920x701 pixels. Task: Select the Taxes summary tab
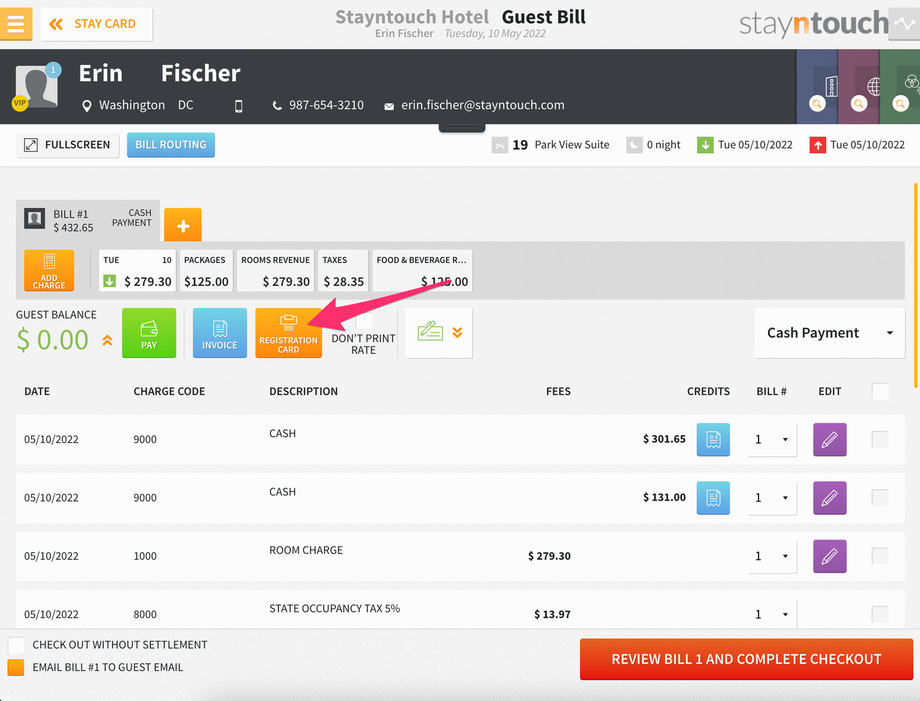pyautogui.click(x=343, y=270)
